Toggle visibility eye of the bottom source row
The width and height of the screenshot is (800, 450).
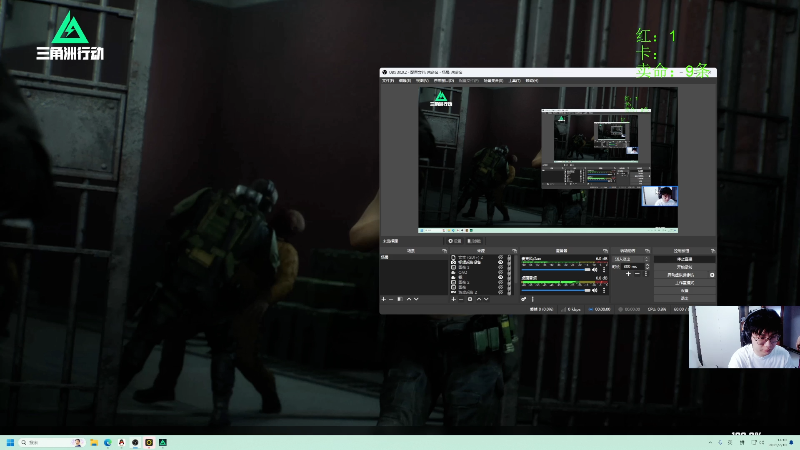point(501,292)
